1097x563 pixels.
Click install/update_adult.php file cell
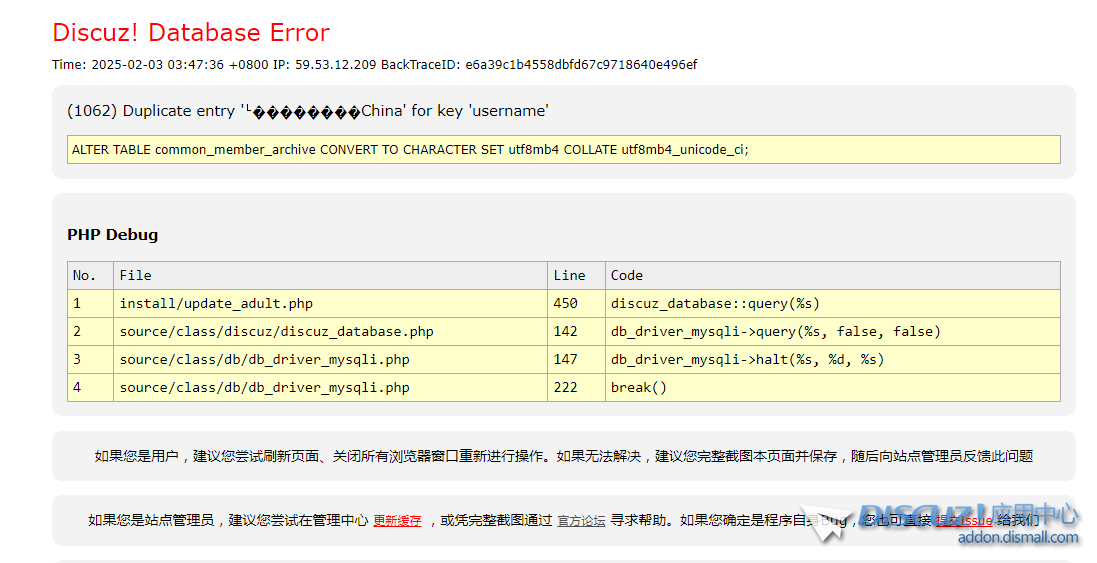[330, 304]
